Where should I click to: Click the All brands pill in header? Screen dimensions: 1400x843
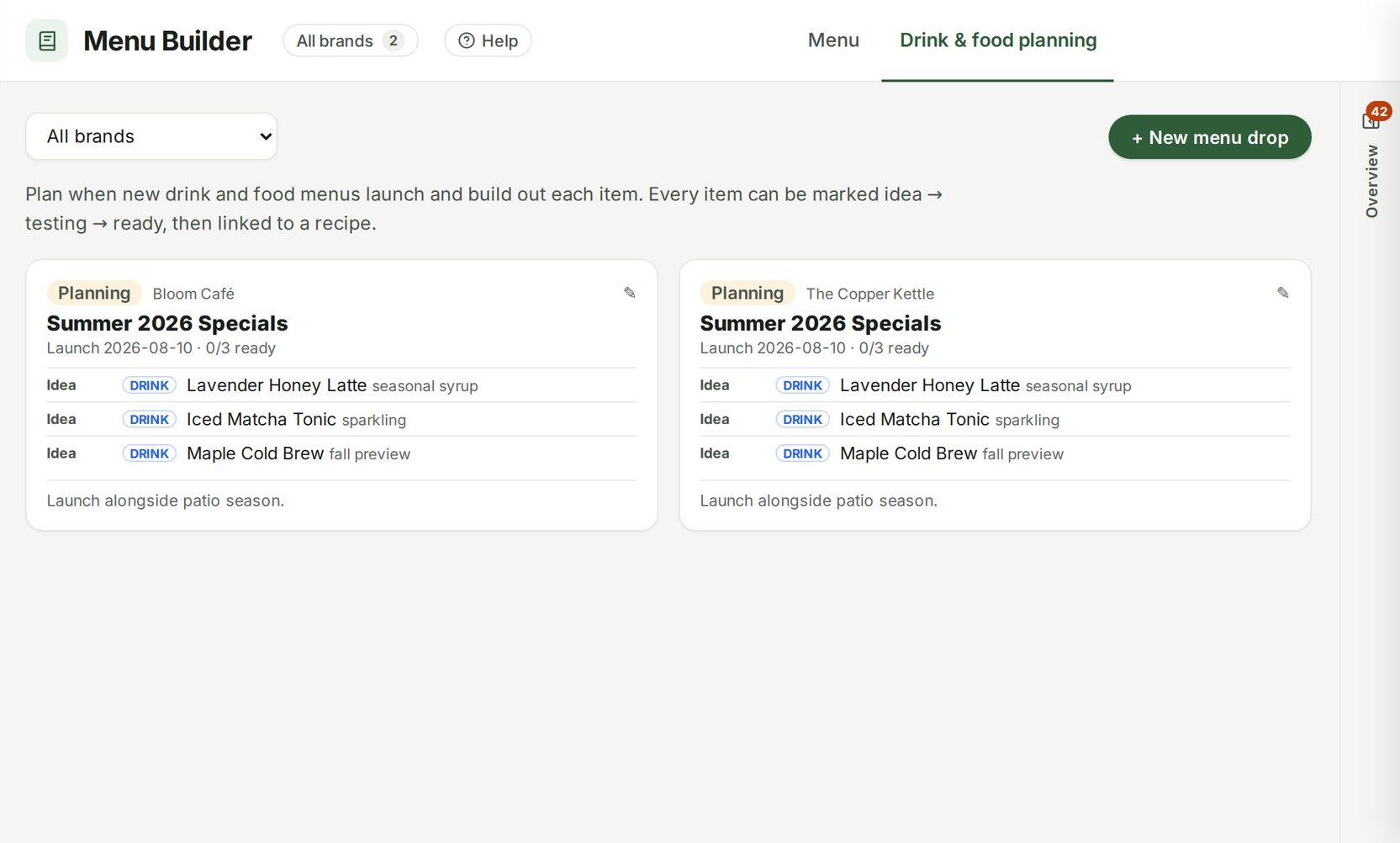click(x=350, y=40)
